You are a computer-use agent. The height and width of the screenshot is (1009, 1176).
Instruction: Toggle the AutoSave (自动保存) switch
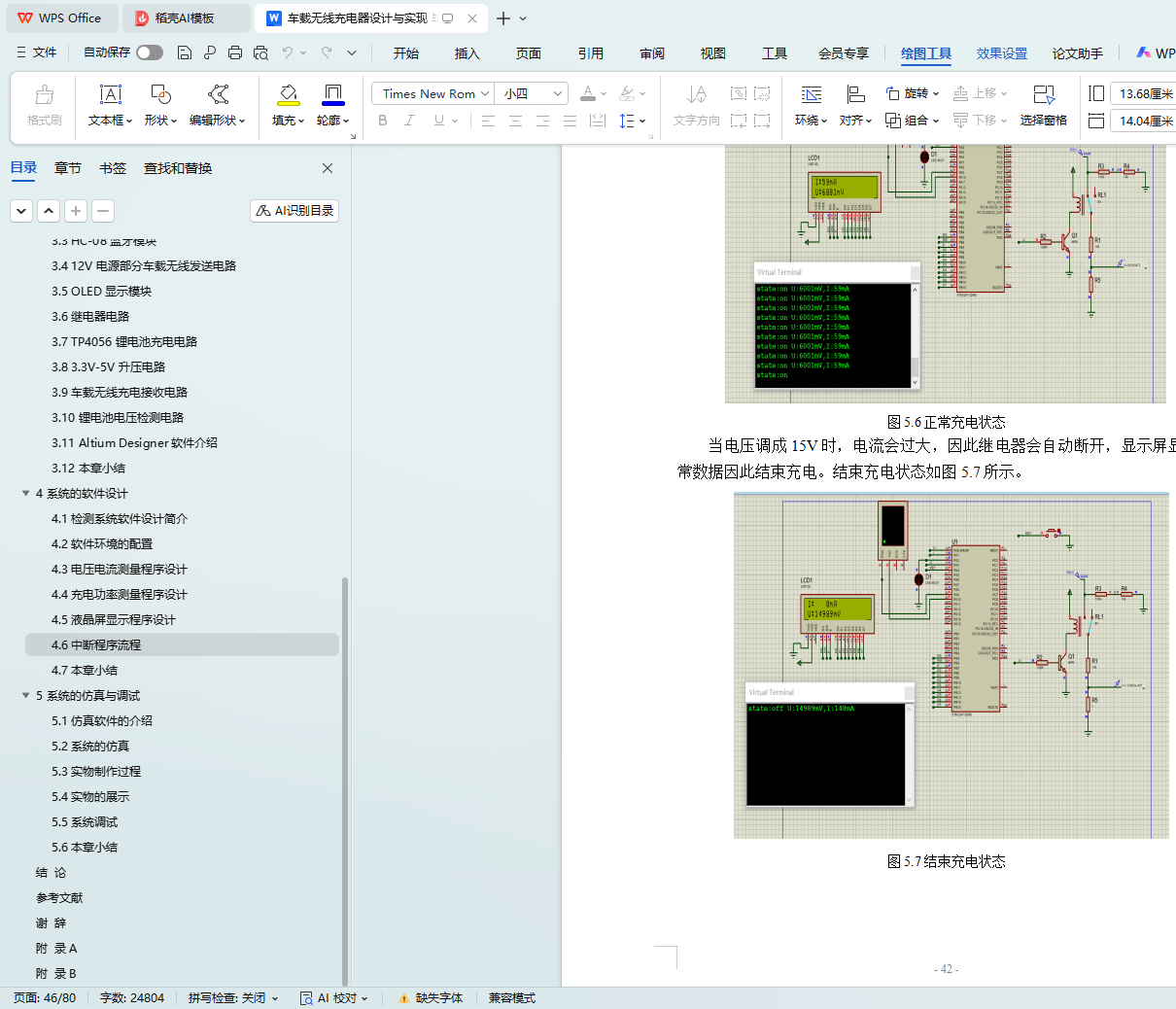pyautogui.click(x=150, y=52)
